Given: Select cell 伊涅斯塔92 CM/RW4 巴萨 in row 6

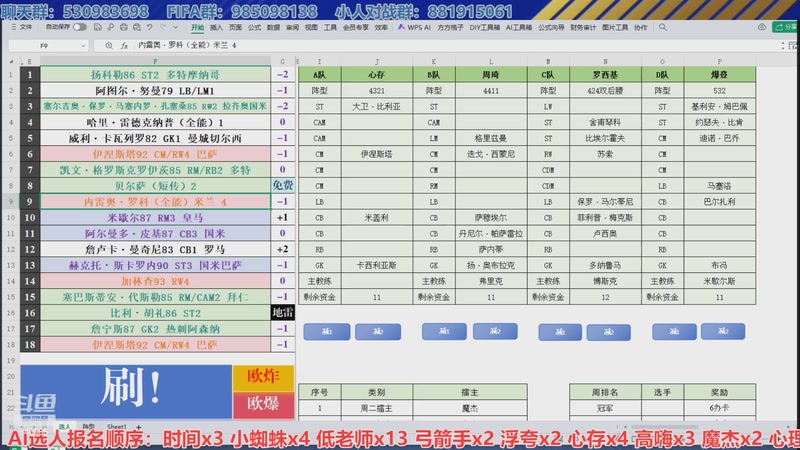Looking at the screenshot, I should click(155, 154).
